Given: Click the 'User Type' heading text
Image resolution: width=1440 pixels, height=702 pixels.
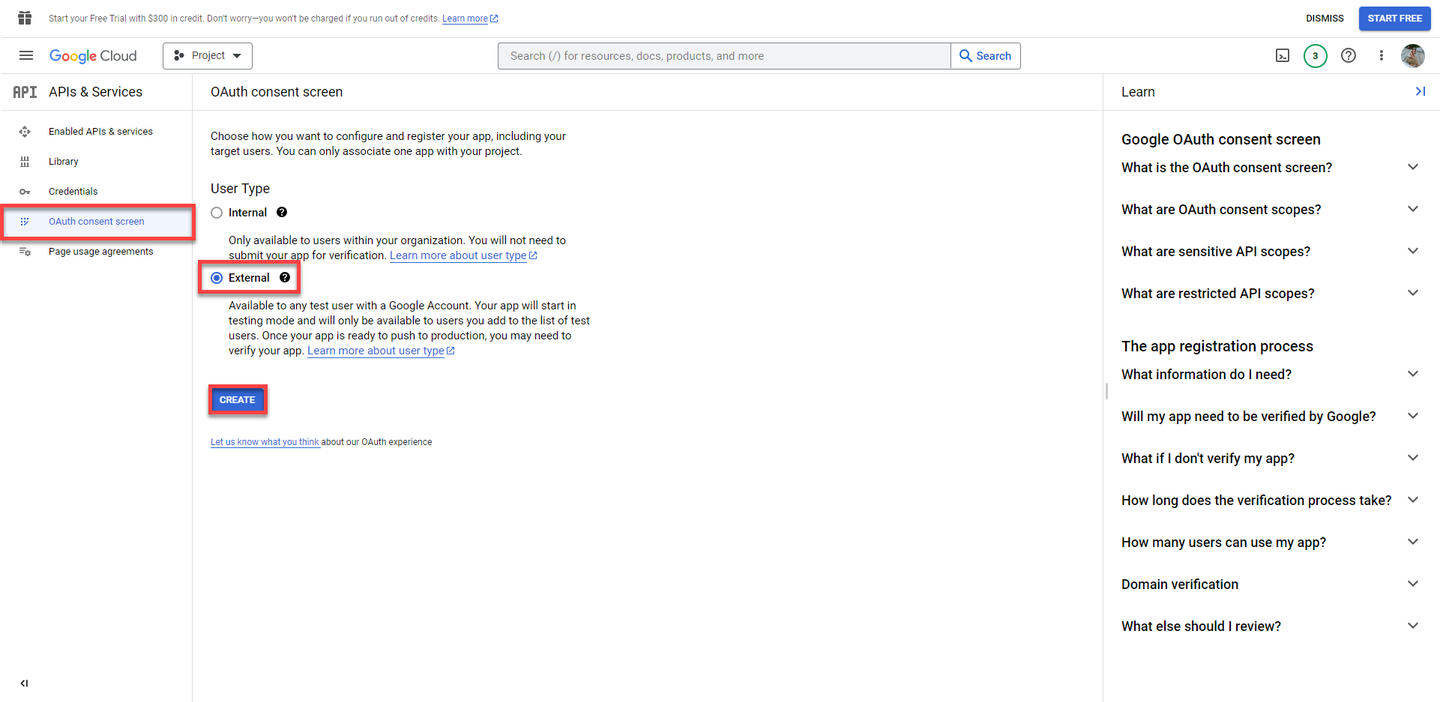Looking at the screenshot, I should (x=240, y=189).
